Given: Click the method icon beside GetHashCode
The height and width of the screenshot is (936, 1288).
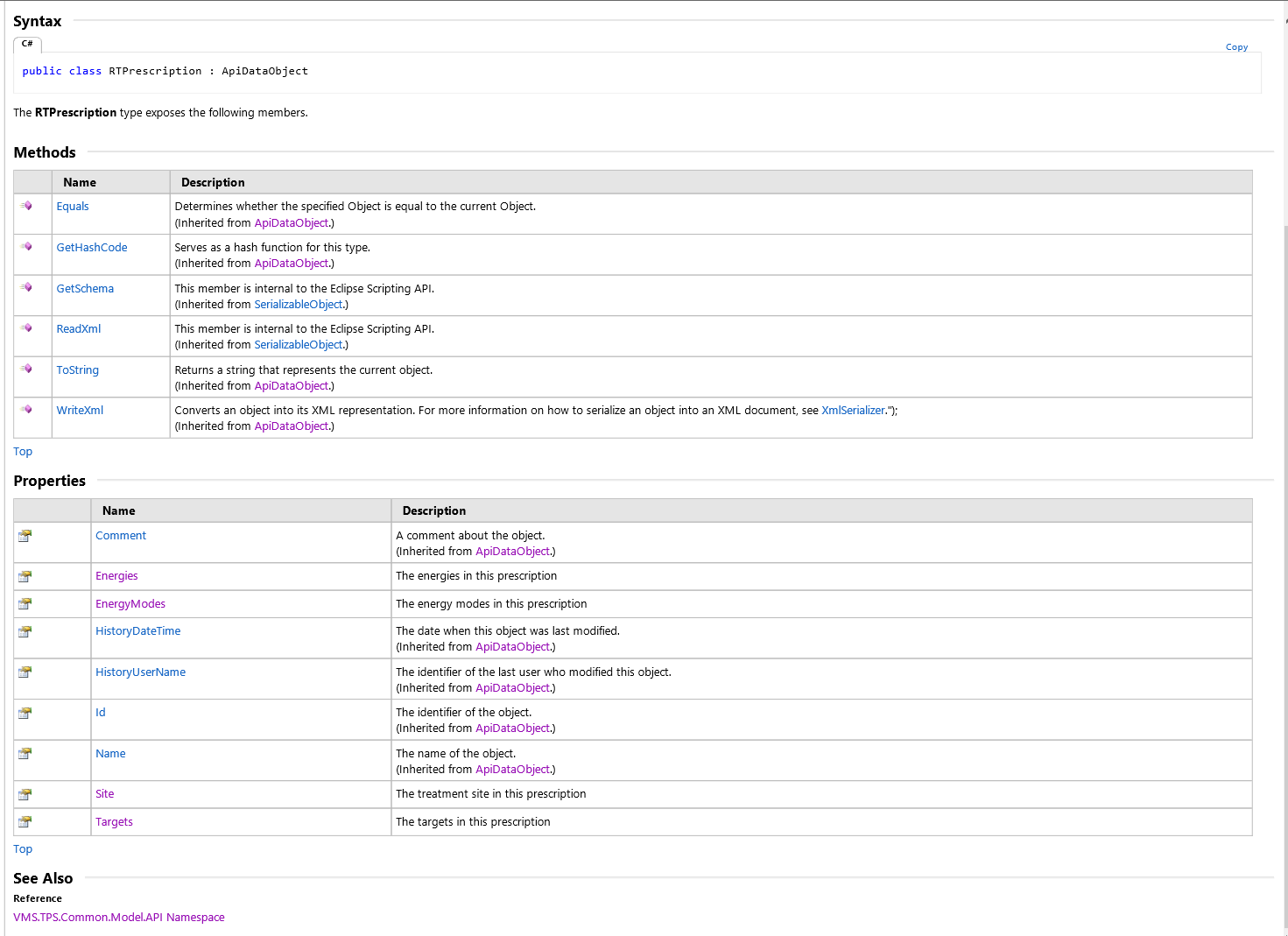Looking at the screenshot, I should [26, 247].
